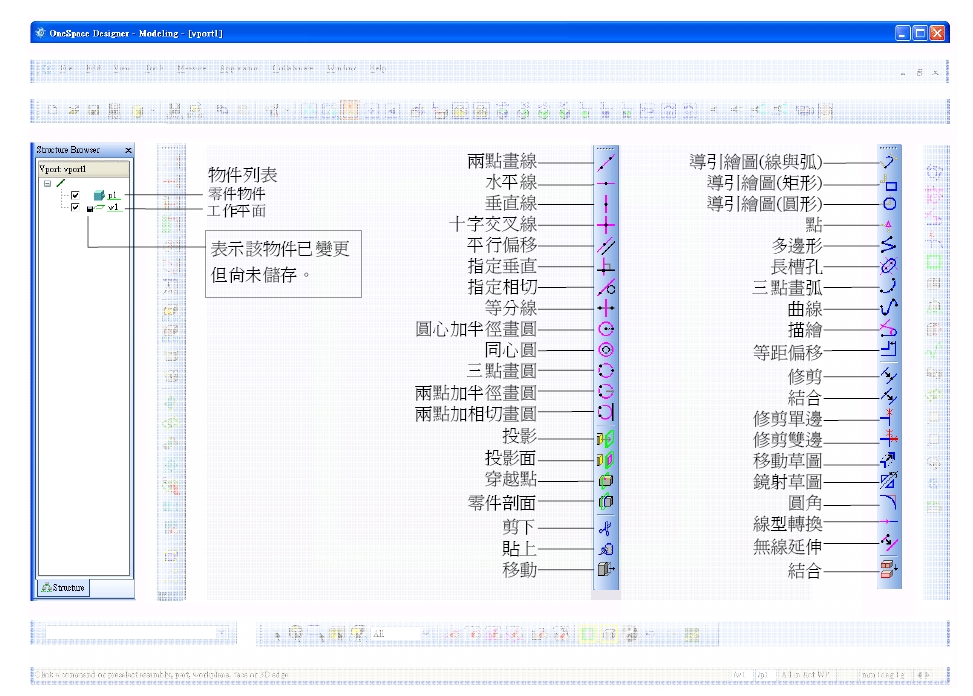This screenshot has height=696, width=973.
Task: Click the Project (投影) tool icon
Action: [x=606, y=439]
